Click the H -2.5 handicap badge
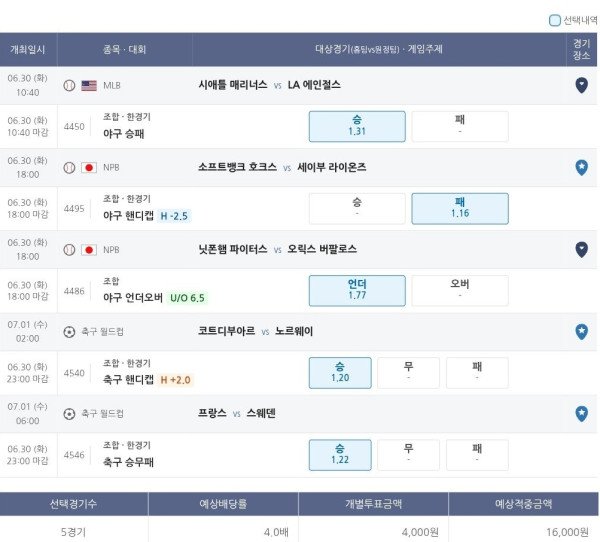The image size is (600, 542). tap(174, 216)
